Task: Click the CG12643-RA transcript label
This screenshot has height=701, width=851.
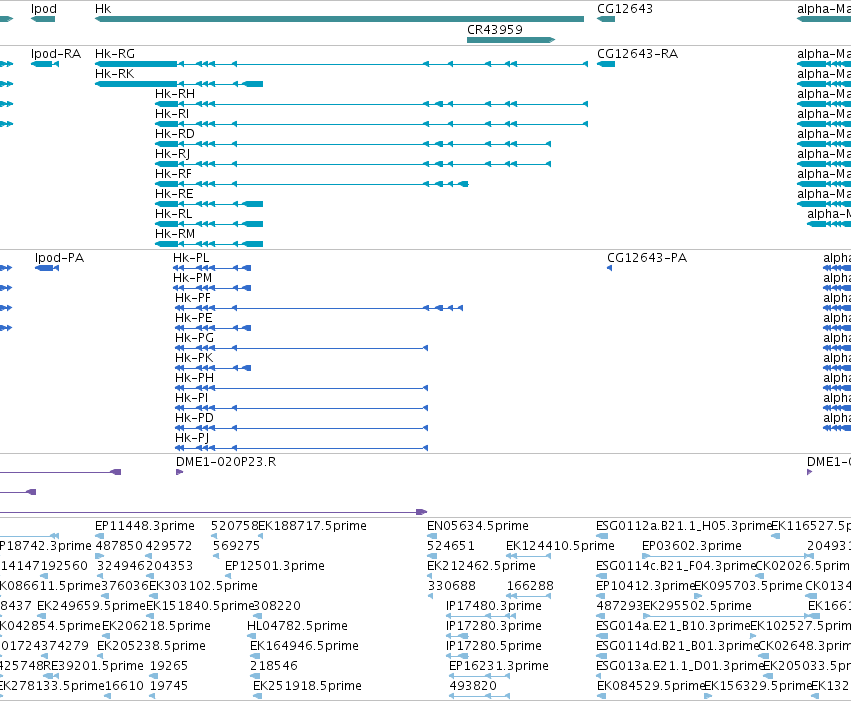Action: point(637,54)
